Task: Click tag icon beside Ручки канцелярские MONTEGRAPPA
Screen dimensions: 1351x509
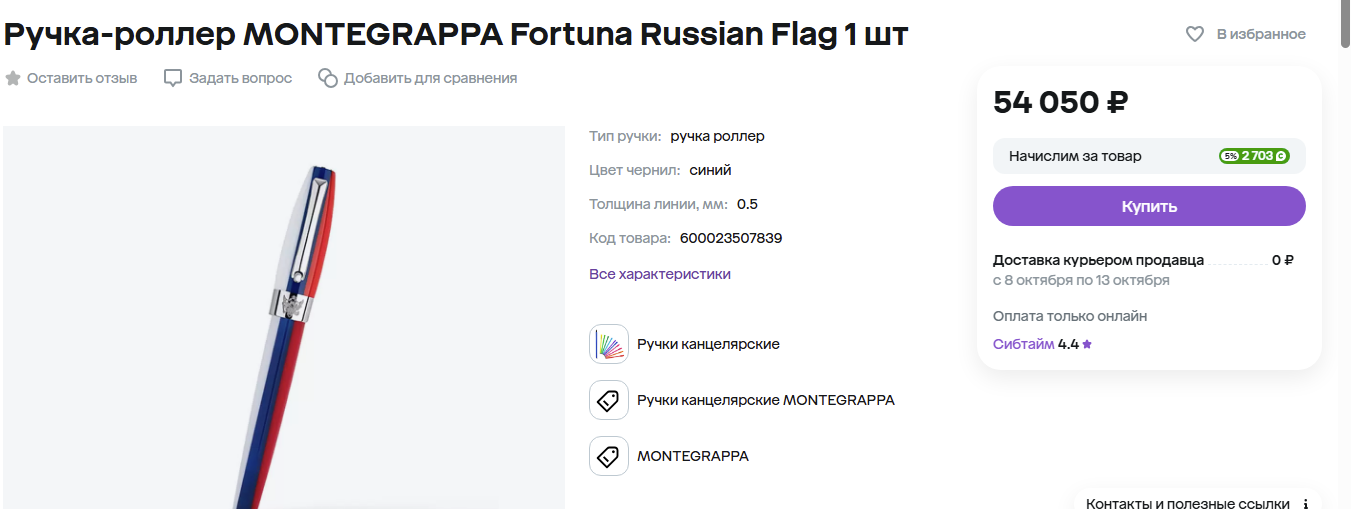Action: [x=609, y=400]
